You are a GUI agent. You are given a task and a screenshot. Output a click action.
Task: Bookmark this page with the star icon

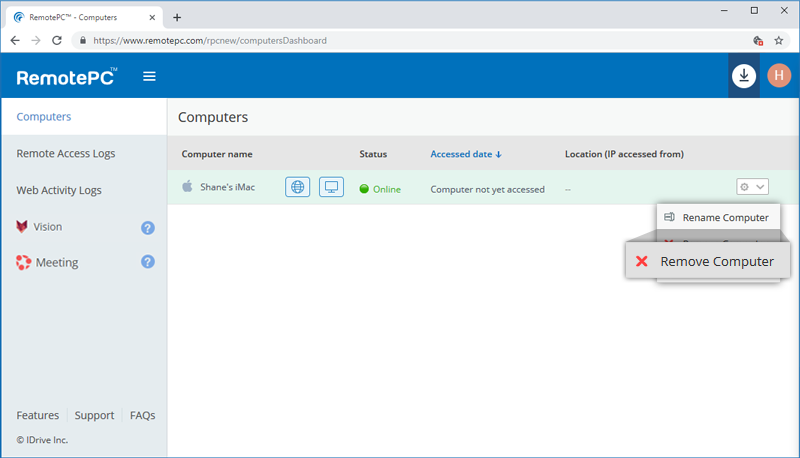click(779, 41)
